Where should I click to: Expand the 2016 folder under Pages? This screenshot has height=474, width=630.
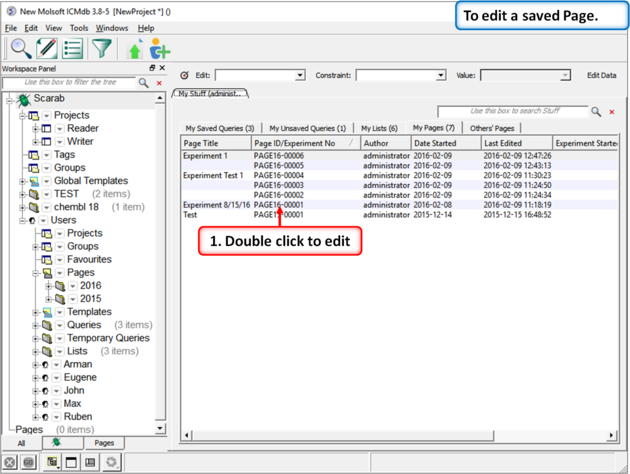coord(48,286)
